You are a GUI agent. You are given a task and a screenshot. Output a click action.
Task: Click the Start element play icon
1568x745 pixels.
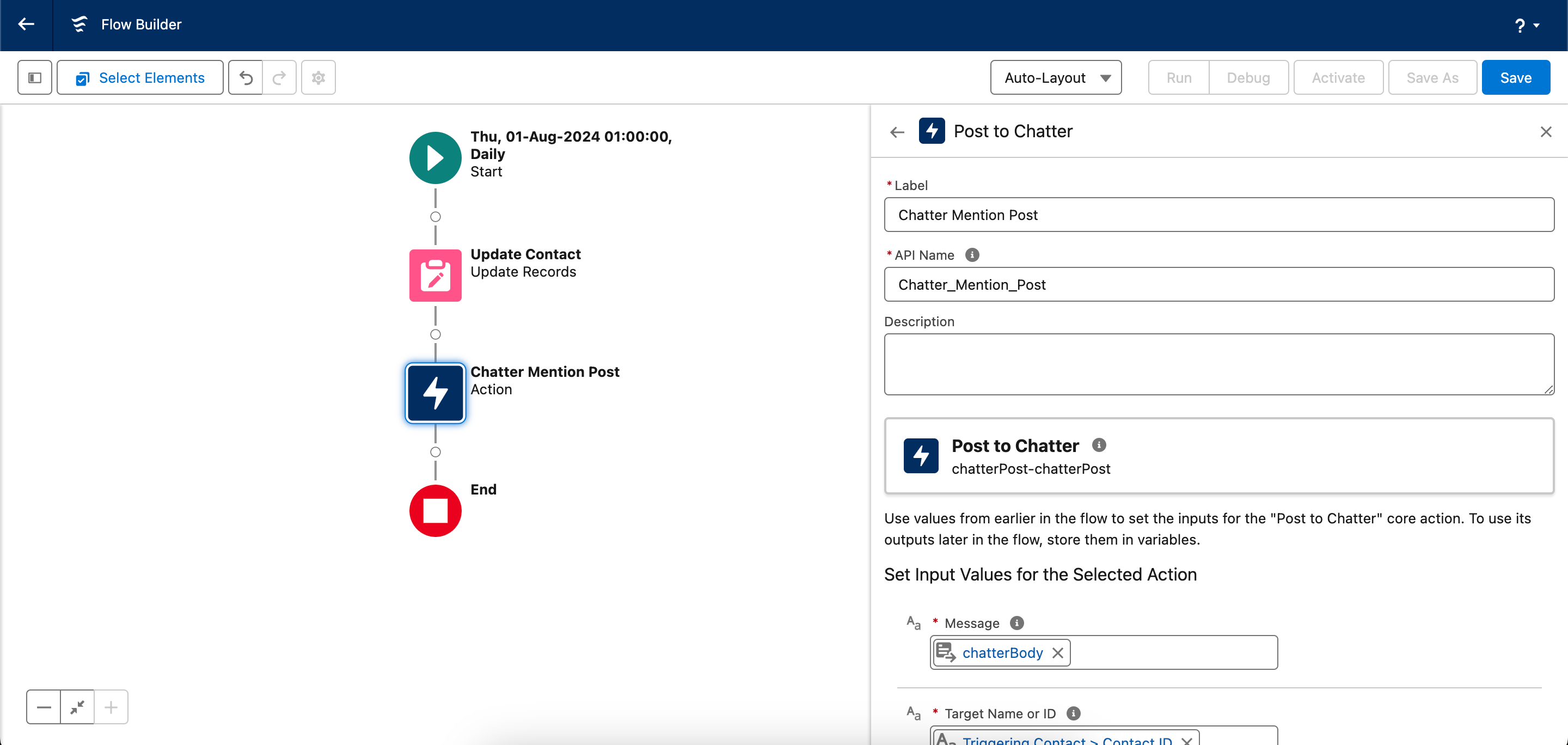click(x=435, y=157)
